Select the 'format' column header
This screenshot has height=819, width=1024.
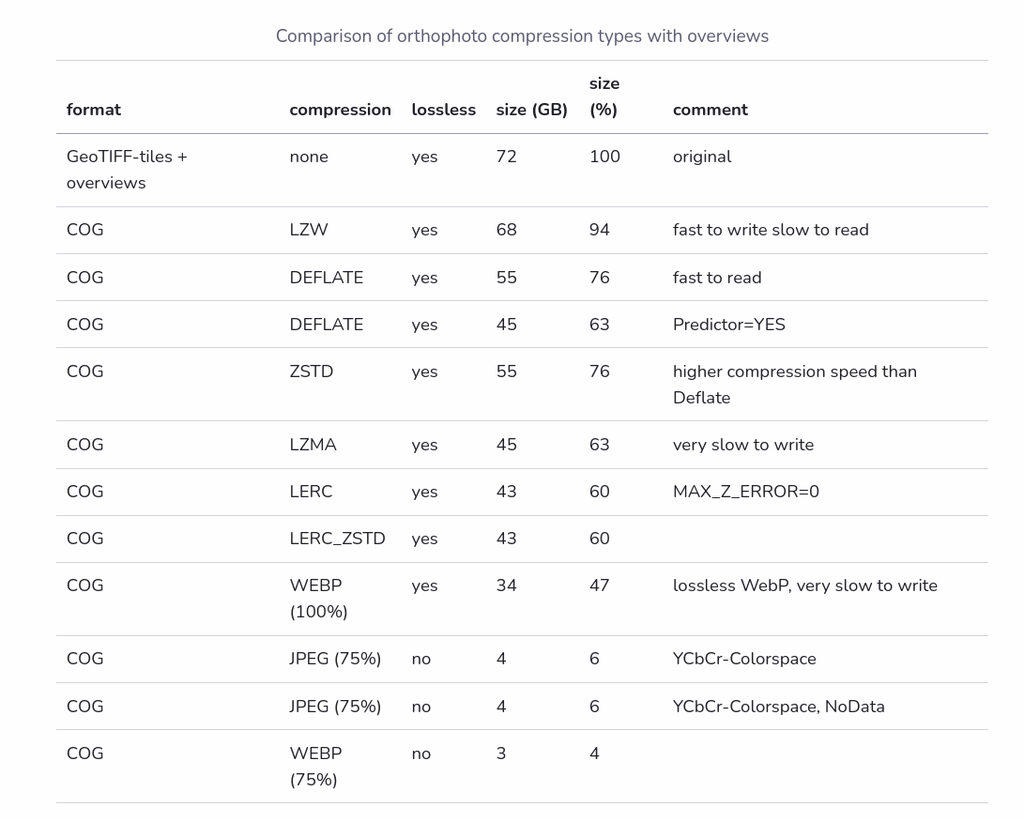click(93, 109)
